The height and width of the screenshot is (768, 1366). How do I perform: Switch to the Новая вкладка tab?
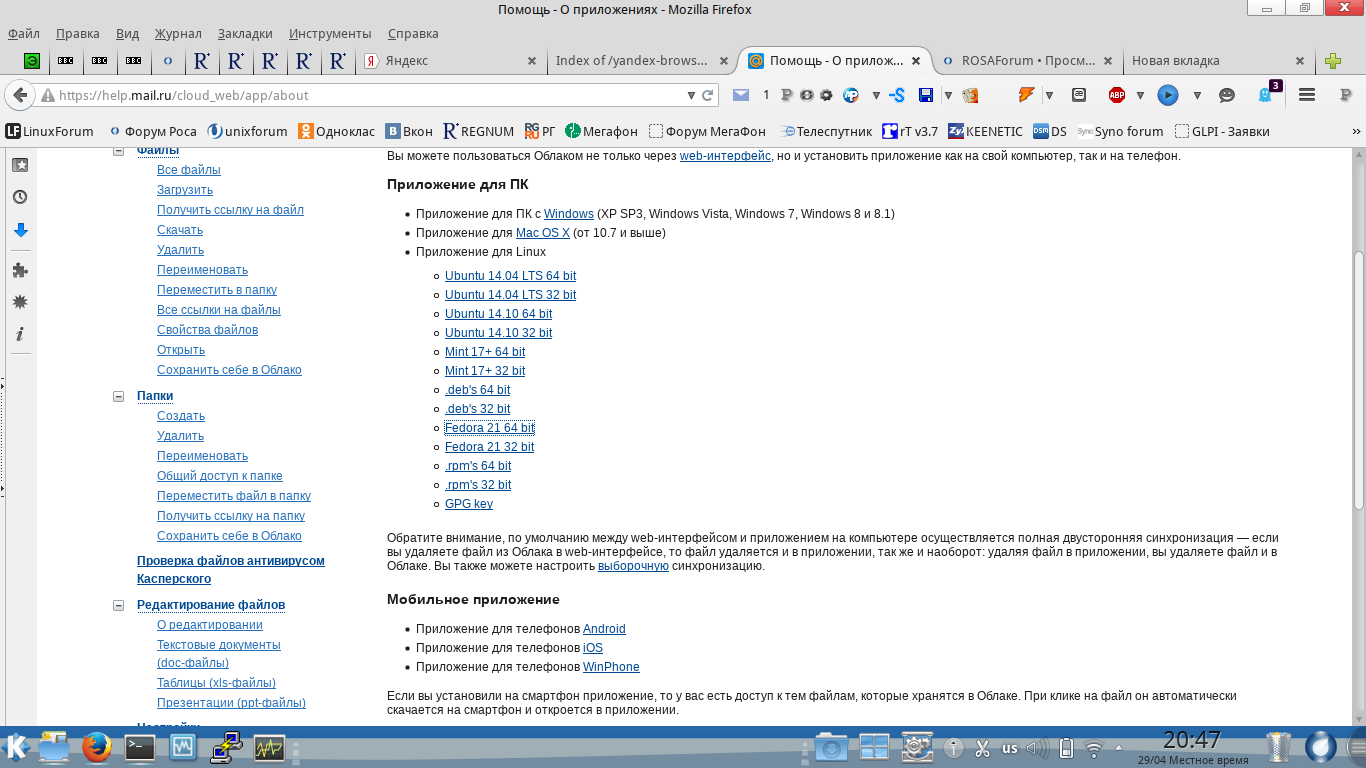tap(1217, 61)
